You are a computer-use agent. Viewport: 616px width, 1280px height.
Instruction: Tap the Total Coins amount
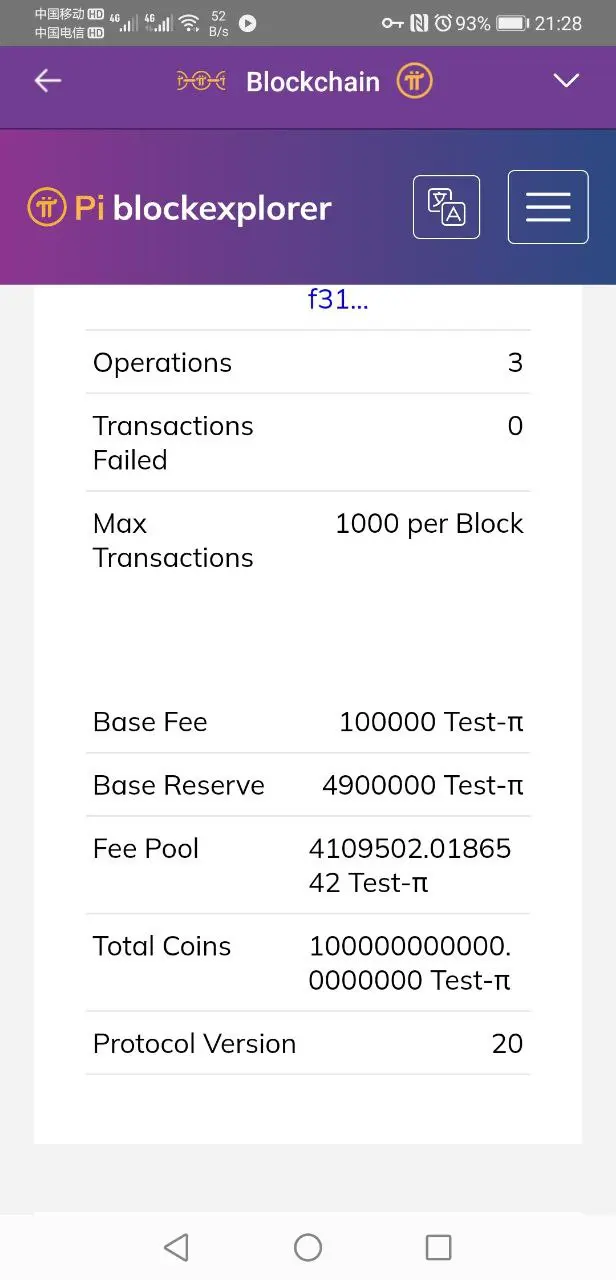tap(410, 963)
